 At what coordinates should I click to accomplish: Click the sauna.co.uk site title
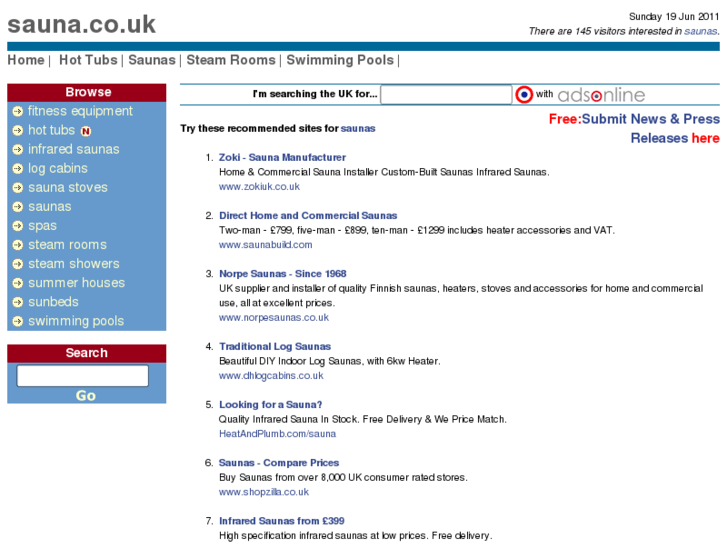point(82,24)
